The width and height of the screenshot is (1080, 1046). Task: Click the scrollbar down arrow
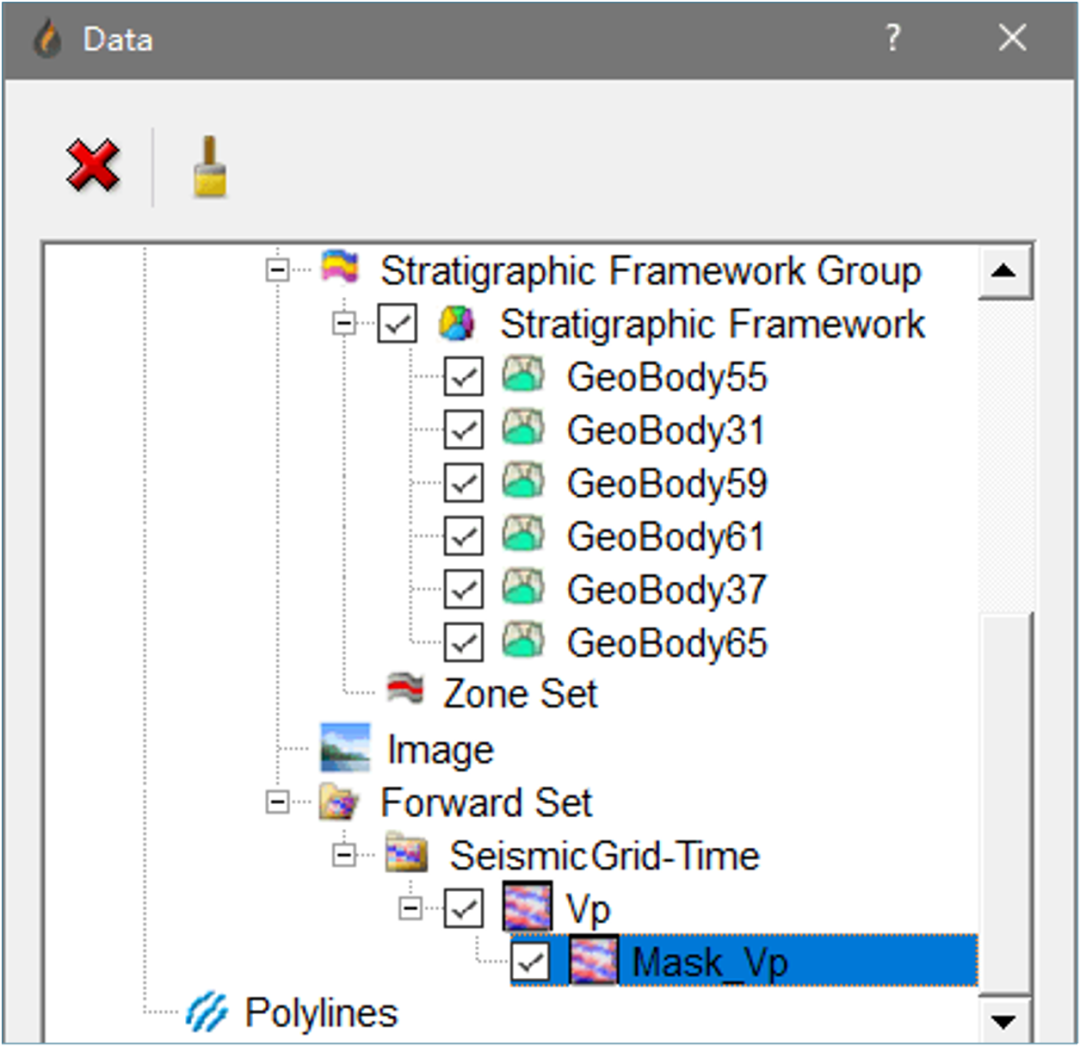(1004, 1021)
